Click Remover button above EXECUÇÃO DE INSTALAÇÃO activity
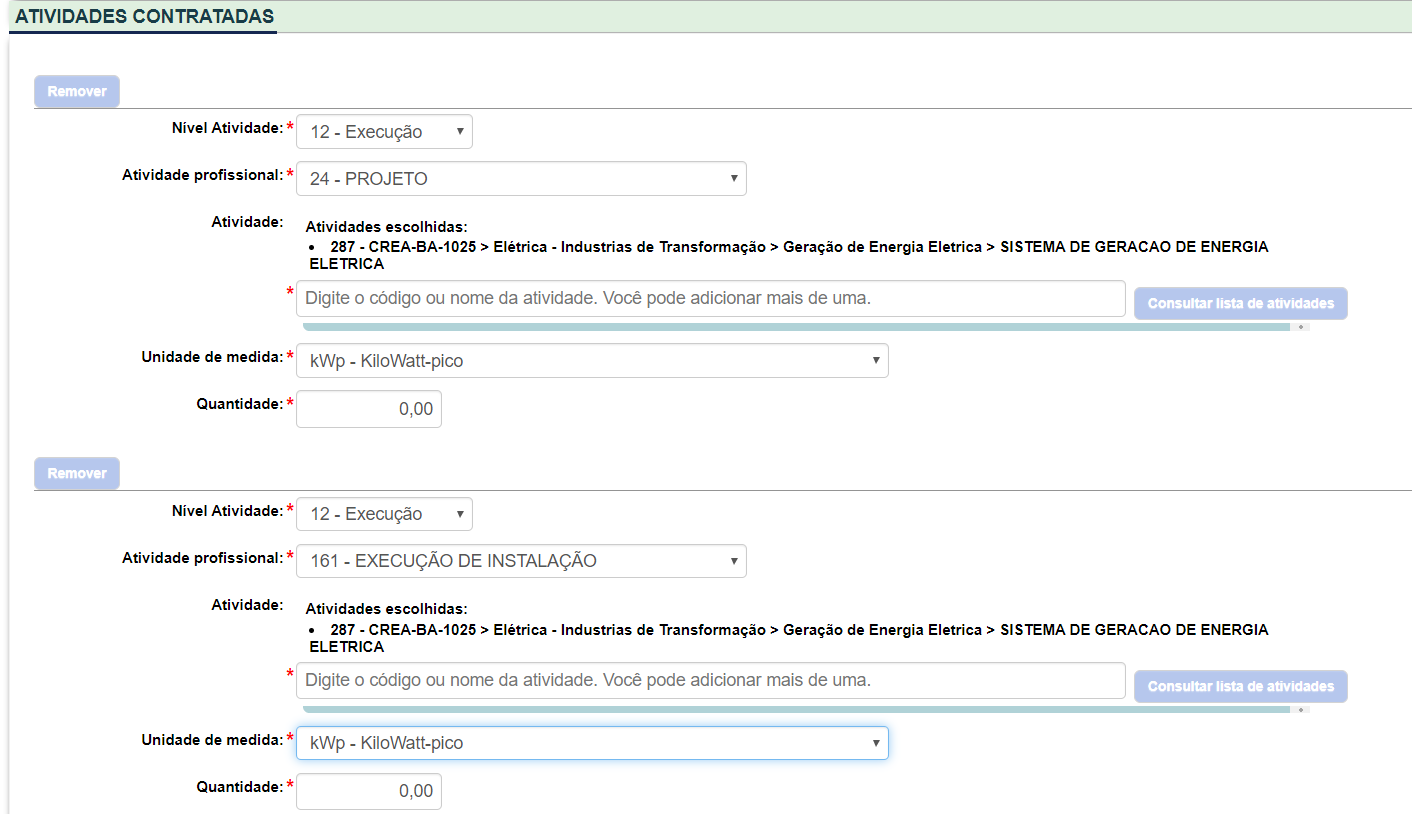The image size is (1412, 814). 77,473
